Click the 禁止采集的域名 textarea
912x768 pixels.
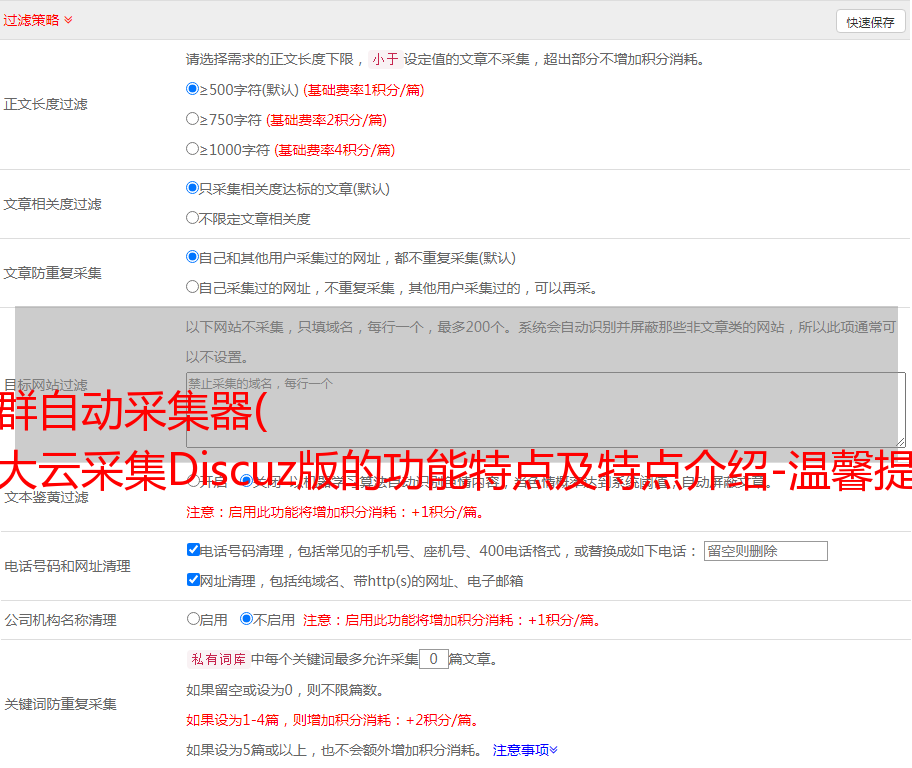pos(546,410)
